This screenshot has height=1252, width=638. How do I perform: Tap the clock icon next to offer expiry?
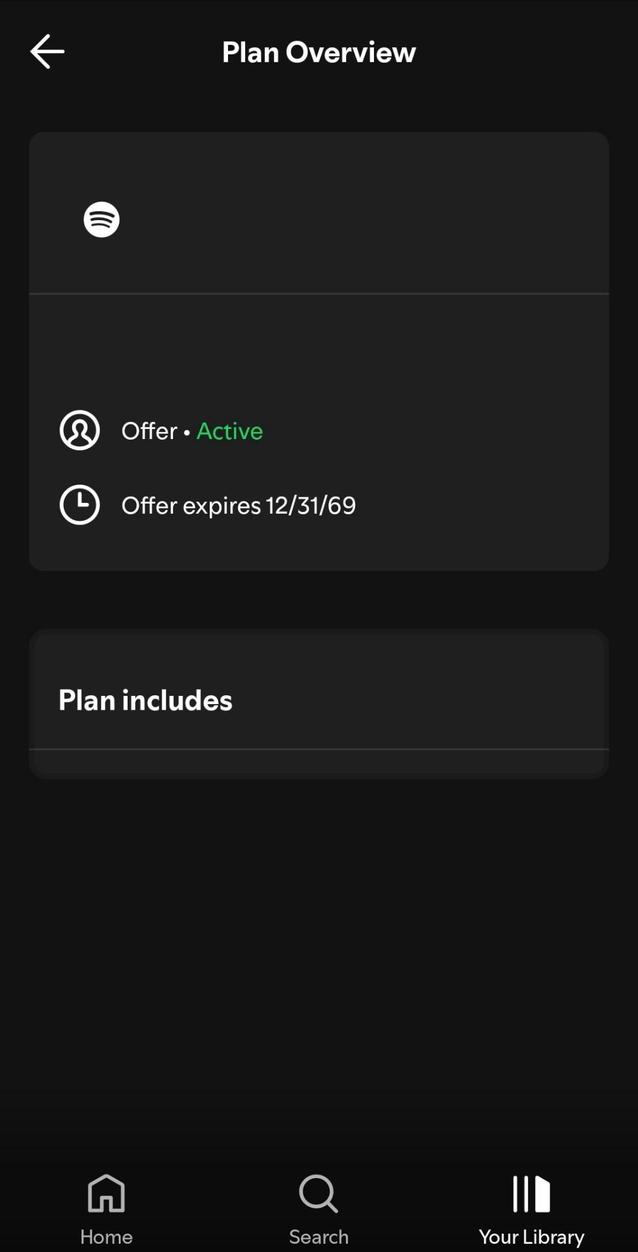79,505
